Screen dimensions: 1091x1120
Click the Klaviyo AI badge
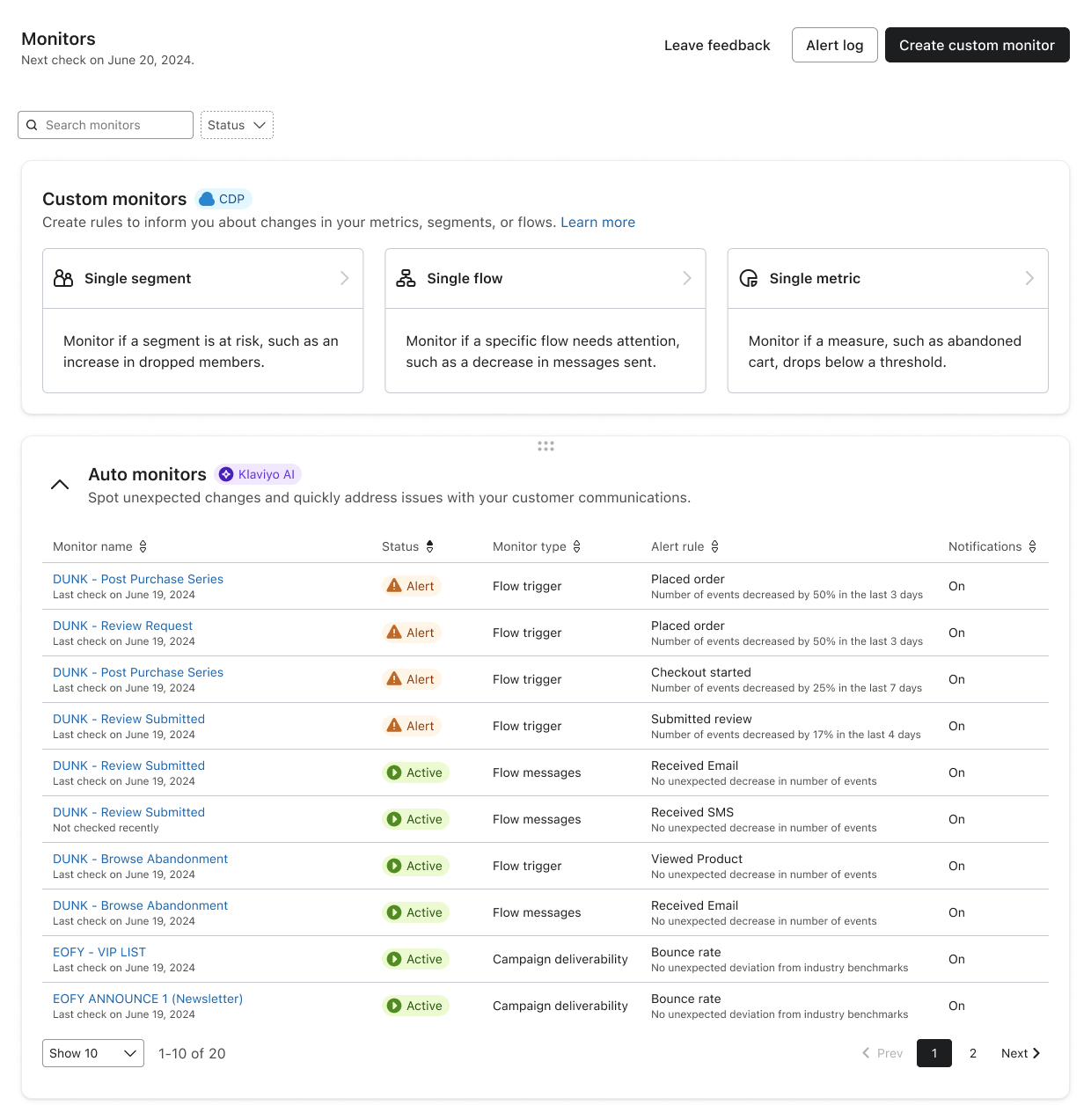[259, 474]
